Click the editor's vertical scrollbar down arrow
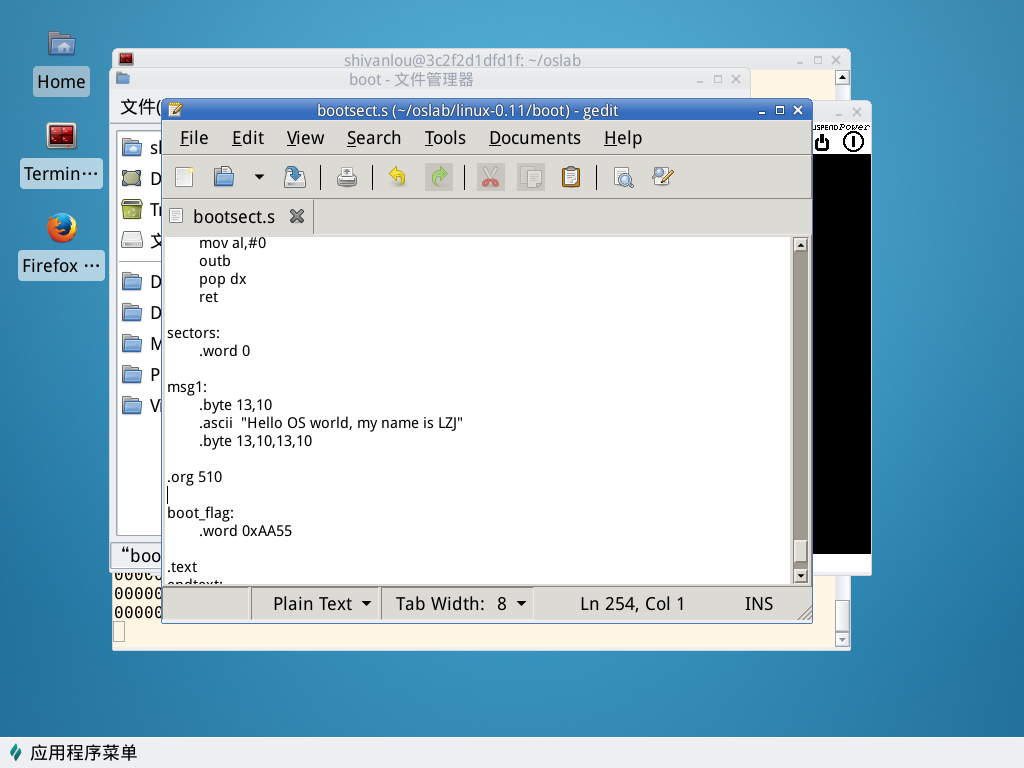The image size is (1024, 768). [800, 575]
